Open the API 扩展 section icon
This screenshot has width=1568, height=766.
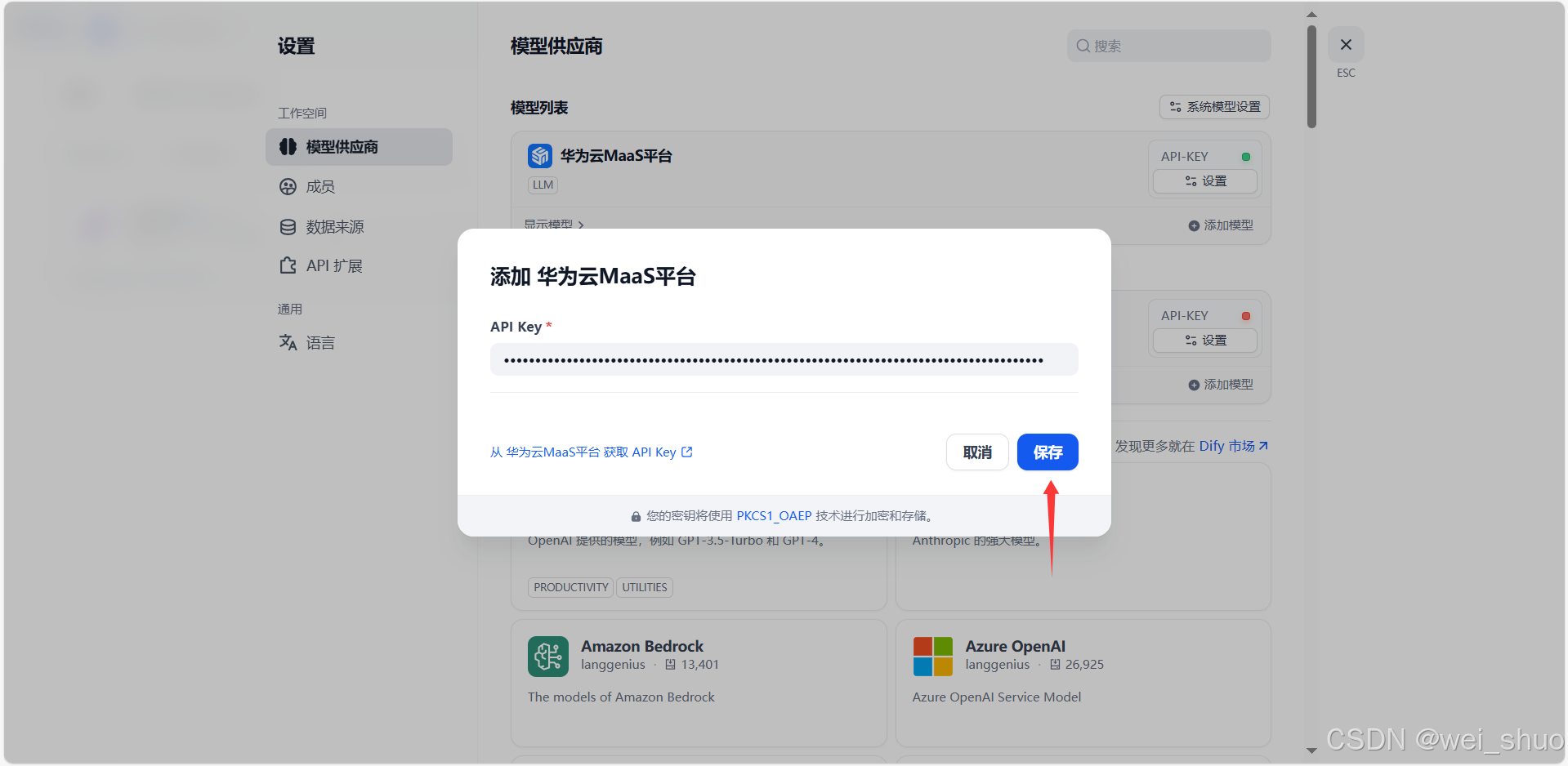click(288, 265)
